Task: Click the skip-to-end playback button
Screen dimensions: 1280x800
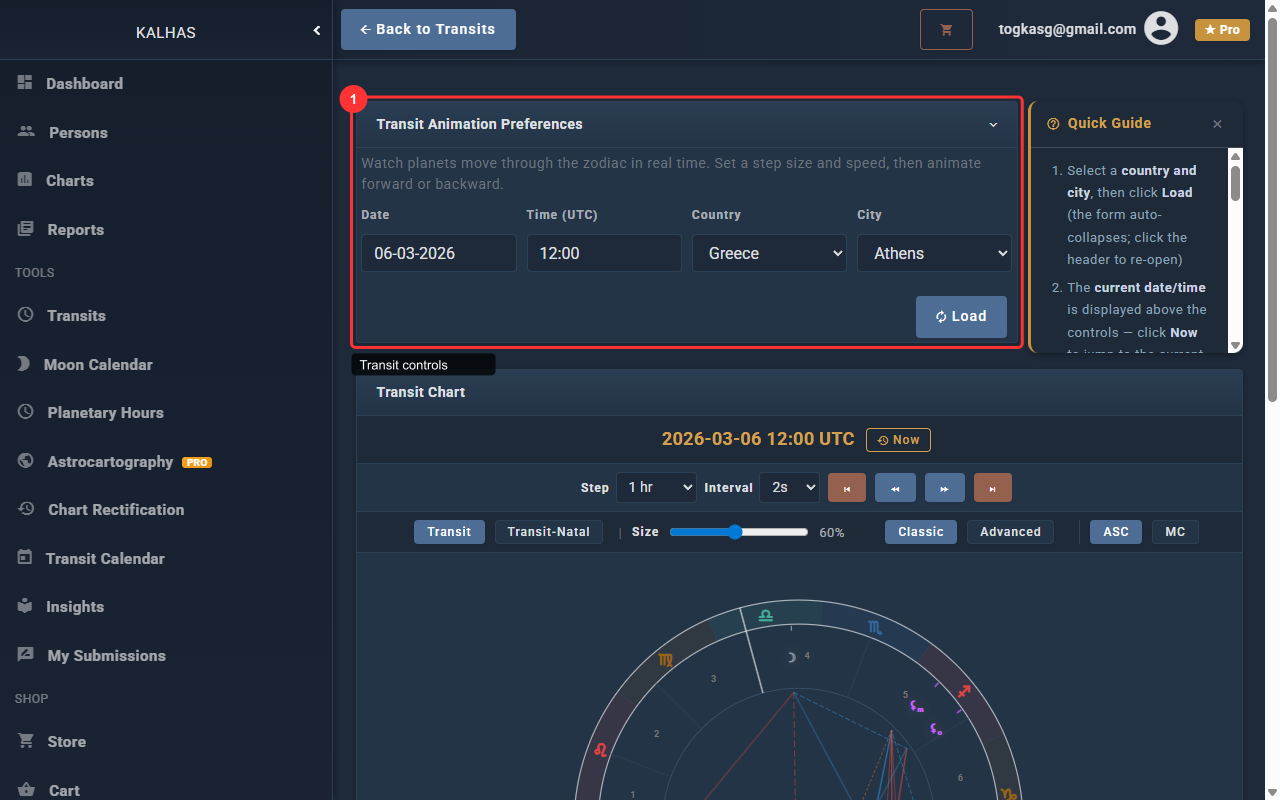Action: point(992,488)
